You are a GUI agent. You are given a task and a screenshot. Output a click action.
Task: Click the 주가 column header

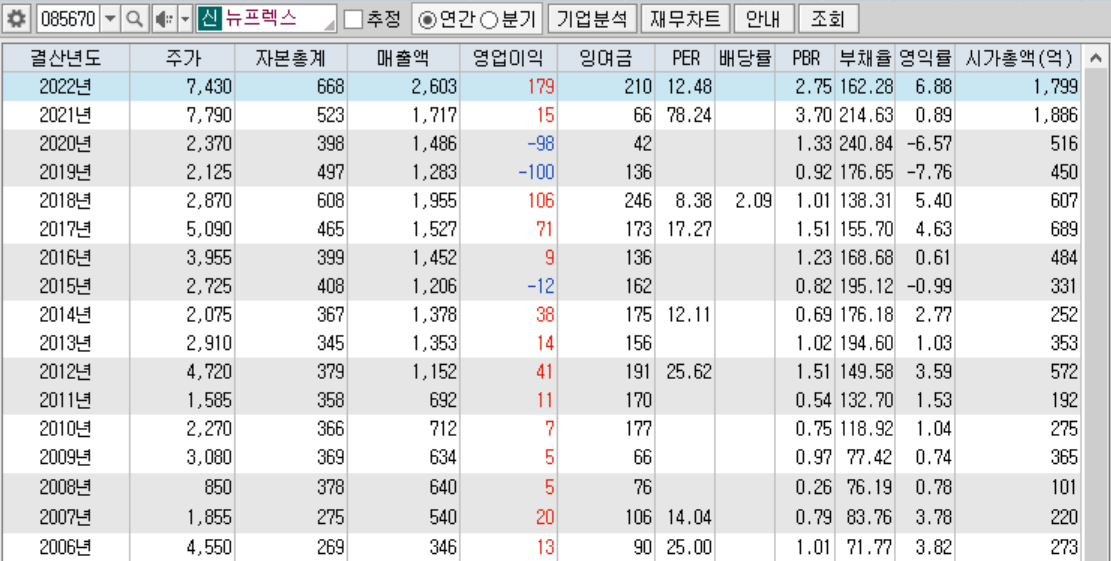point(182,59)
